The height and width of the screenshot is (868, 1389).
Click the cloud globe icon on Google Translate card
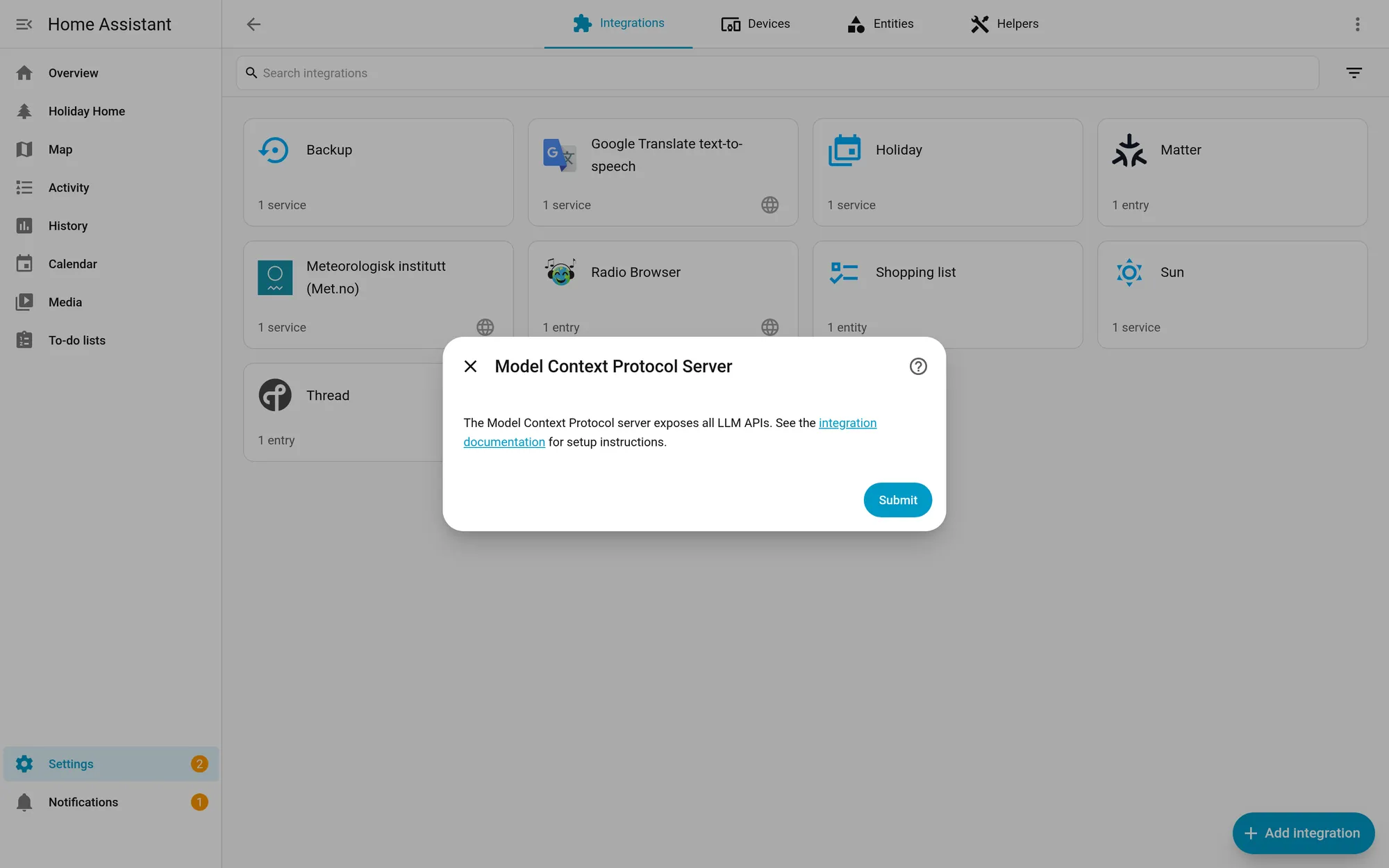point(770,205)
